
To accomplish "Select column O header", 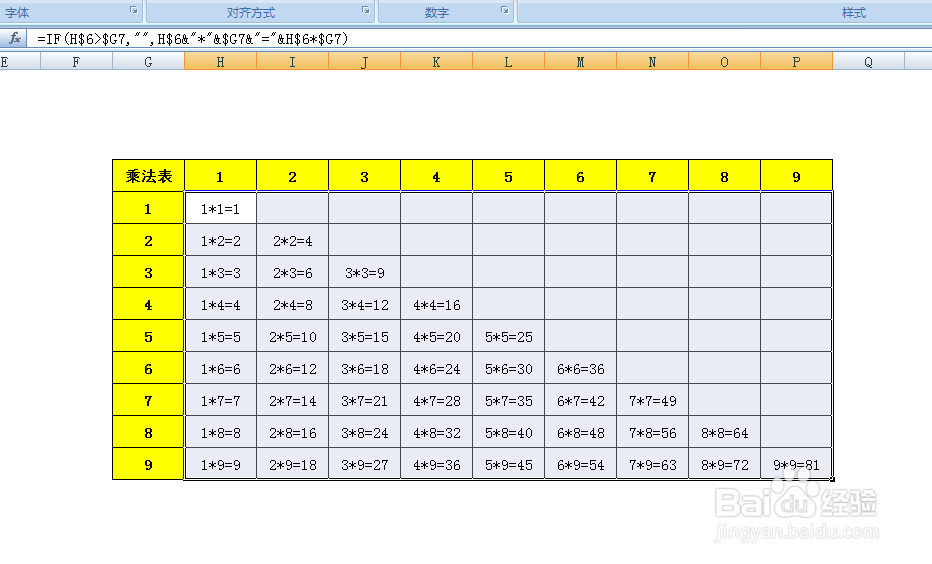I will point(724,62).
